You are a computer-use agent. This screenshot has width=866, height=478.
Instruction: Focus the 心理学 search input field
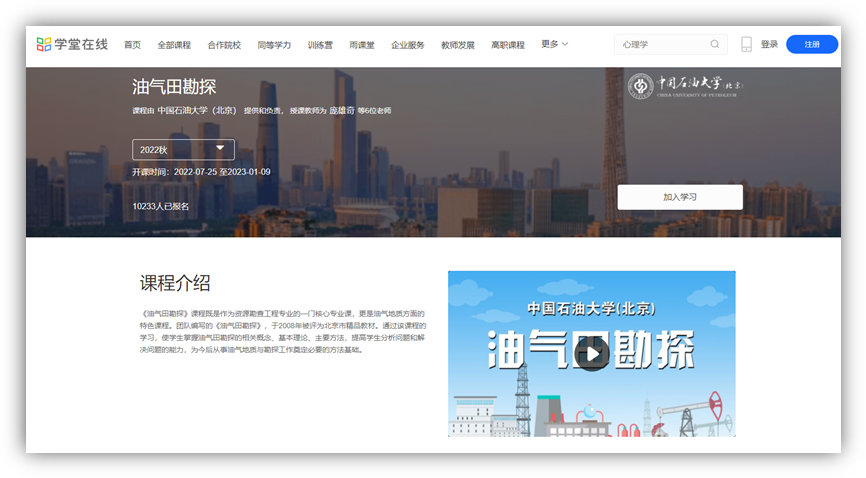[x=660, y=44]
